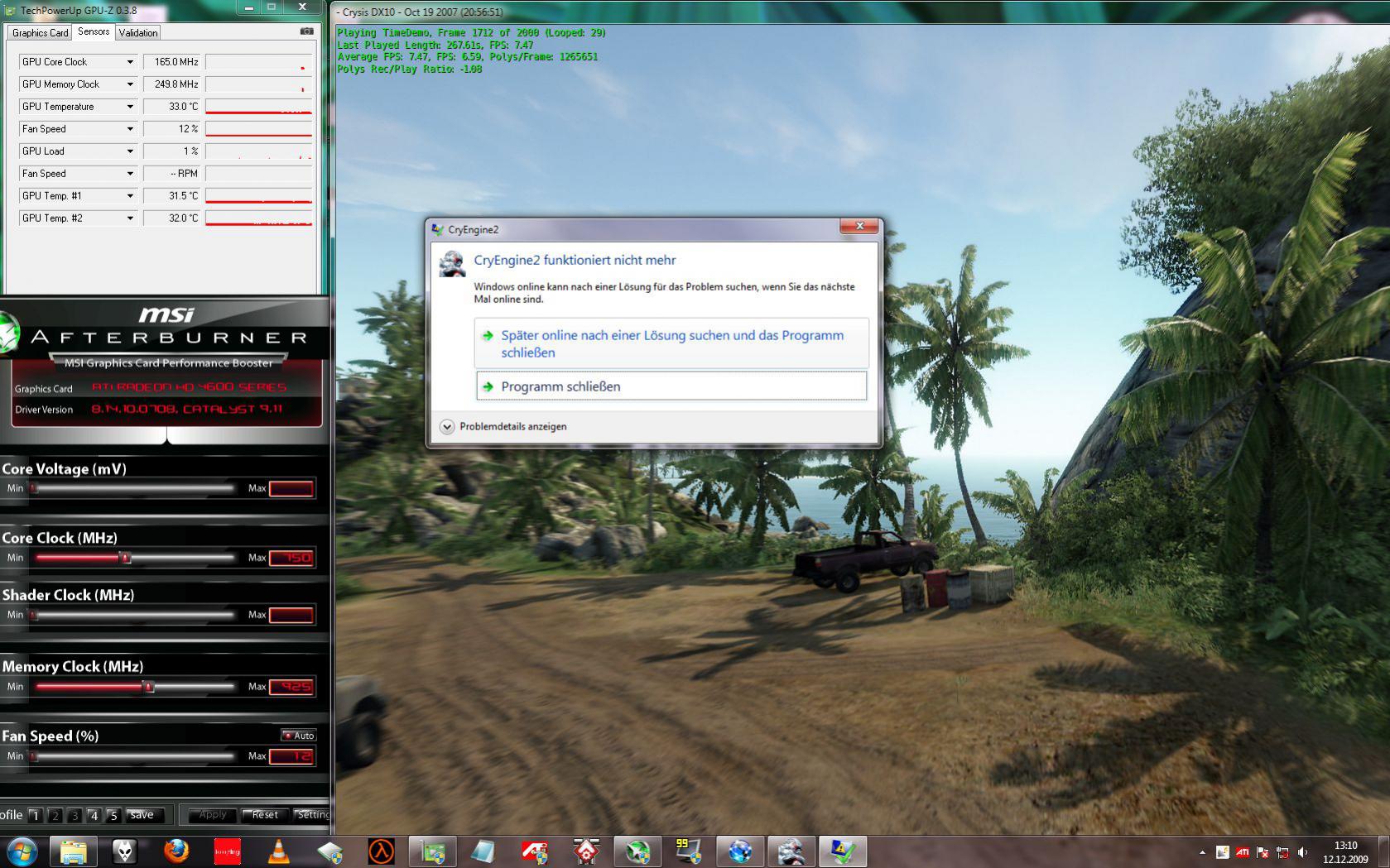Open the taskbar icon with green checkmark
Screen dimensions: 1390x868
pyautogui.click(x=843, y=851)
